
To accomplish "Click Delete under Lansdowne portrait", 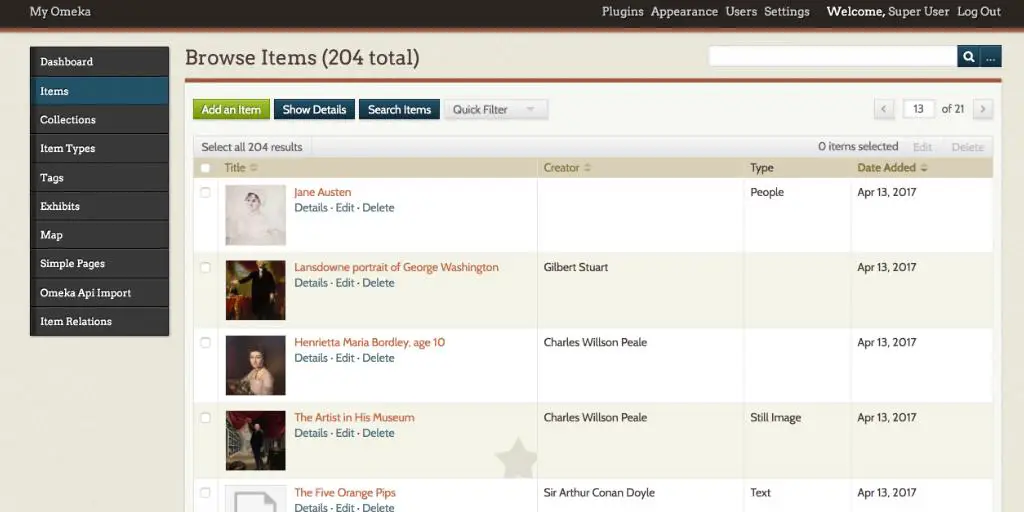I will coord(378,283).
